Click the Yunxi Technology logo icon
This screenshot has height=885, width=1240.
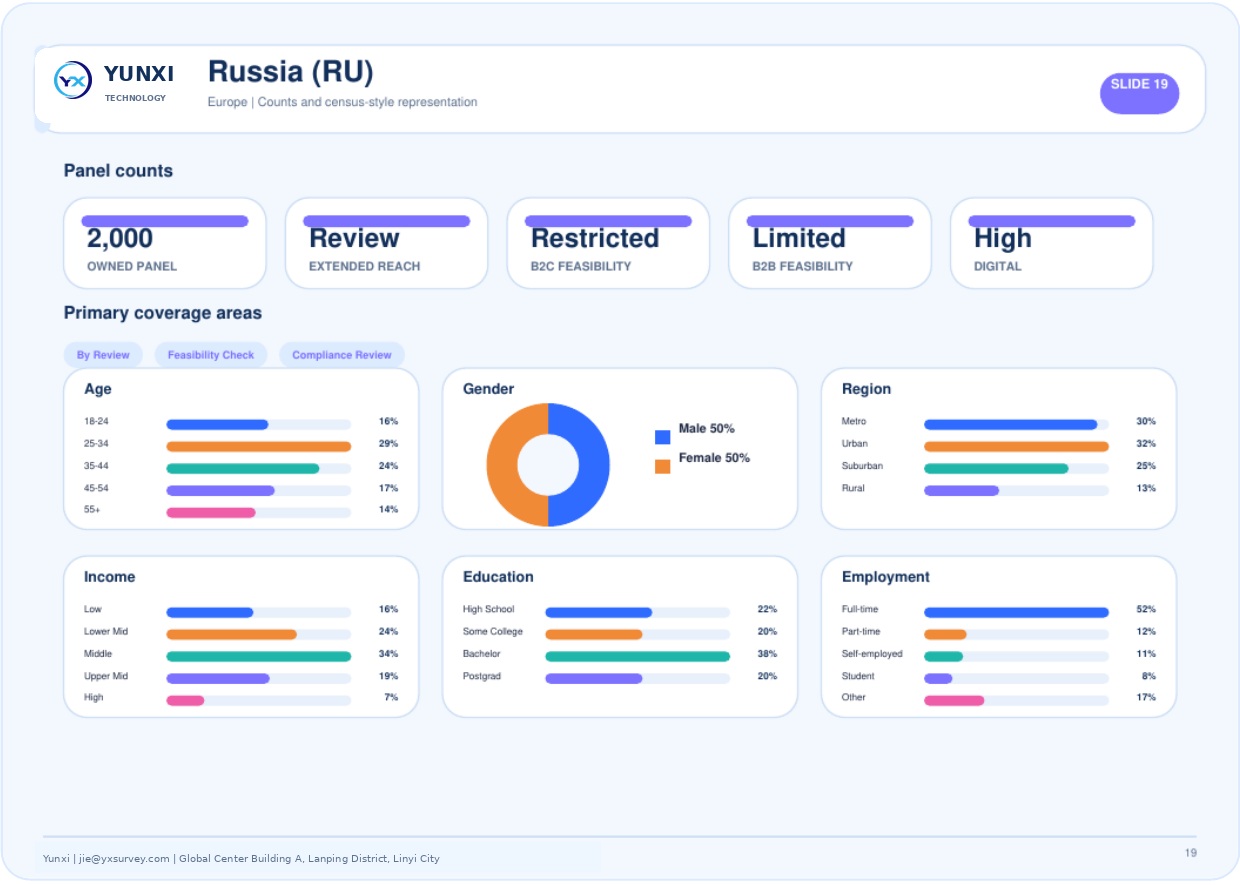pyautogui.click(x=73, y=80)
